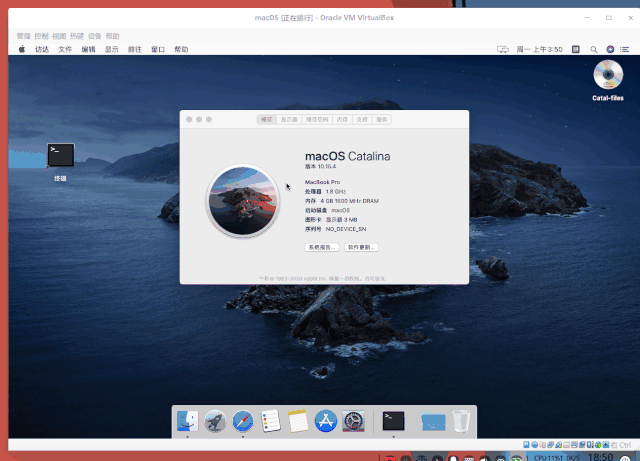Open Spotlight search magnifier in menu bar
Screen dimensions: 640x461
point(594,49)
